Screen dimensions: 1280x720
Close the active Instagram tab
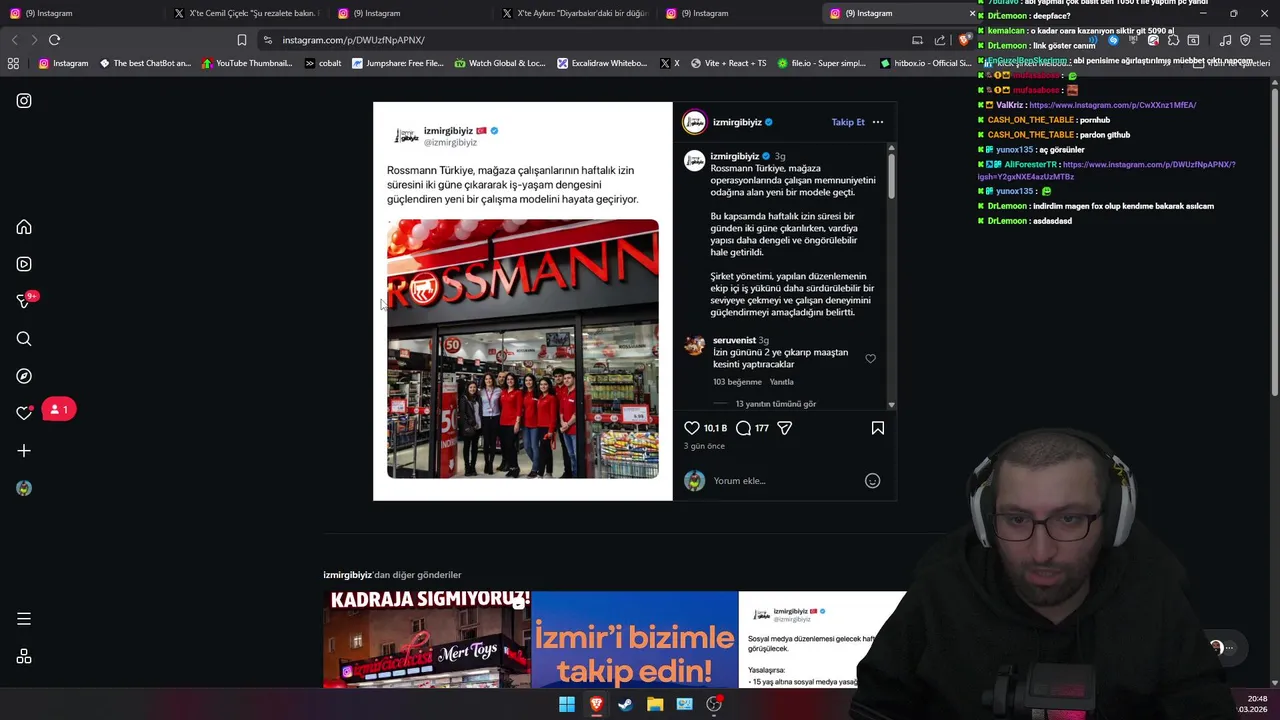(972, 13)
